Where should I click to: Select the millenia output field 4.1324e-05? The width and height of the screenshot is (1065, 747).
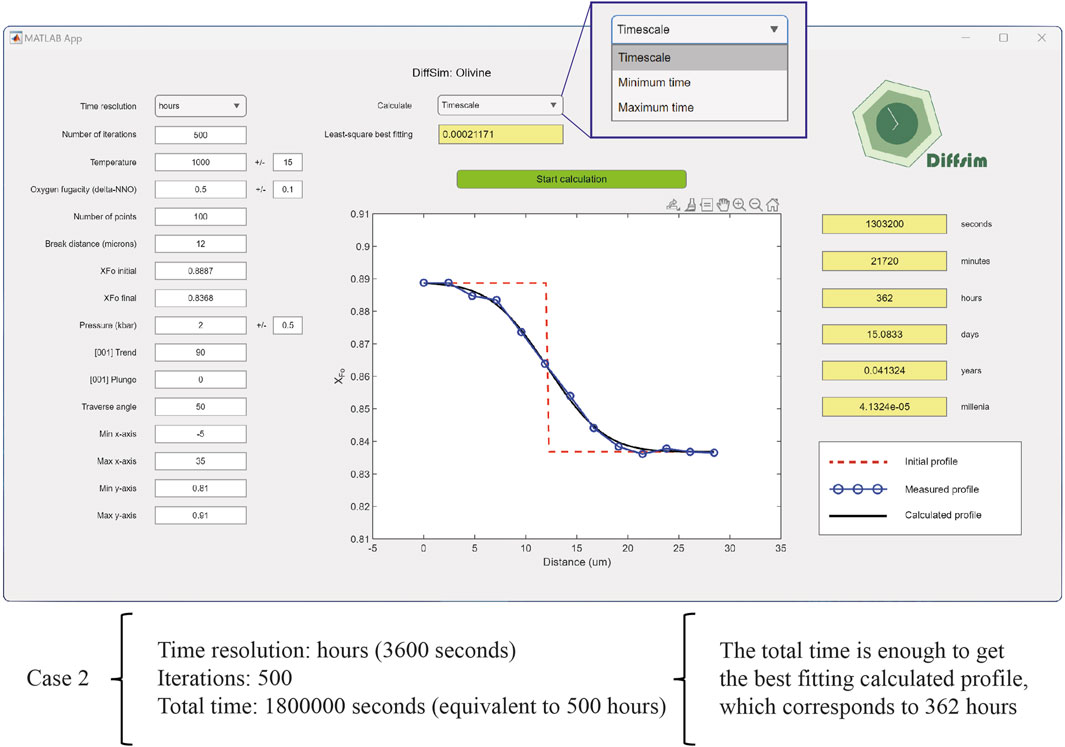click(884, 407)
